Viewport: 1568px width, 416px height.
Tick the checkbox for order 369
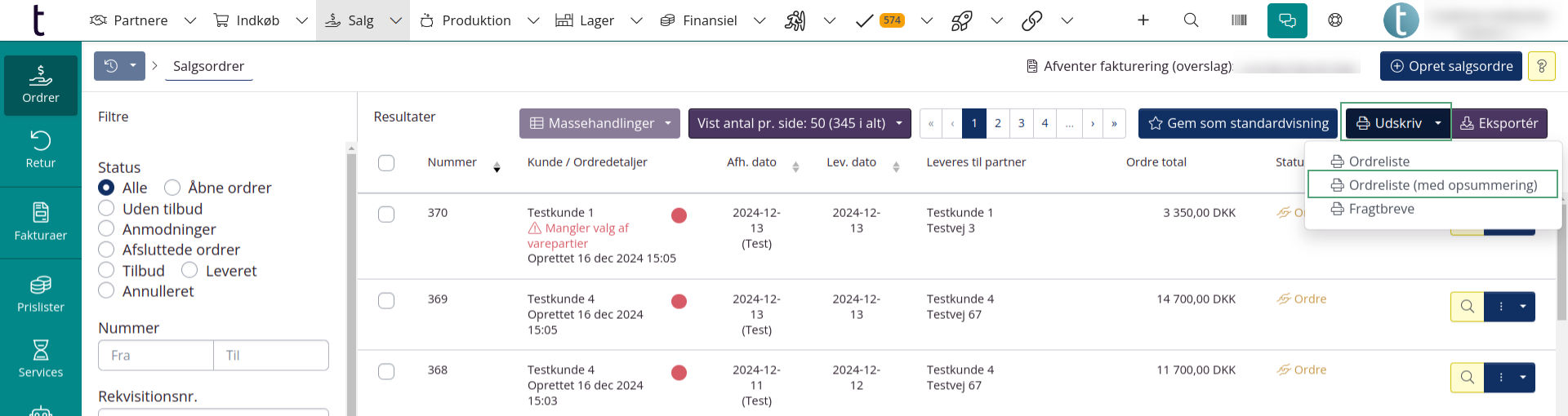386,301
